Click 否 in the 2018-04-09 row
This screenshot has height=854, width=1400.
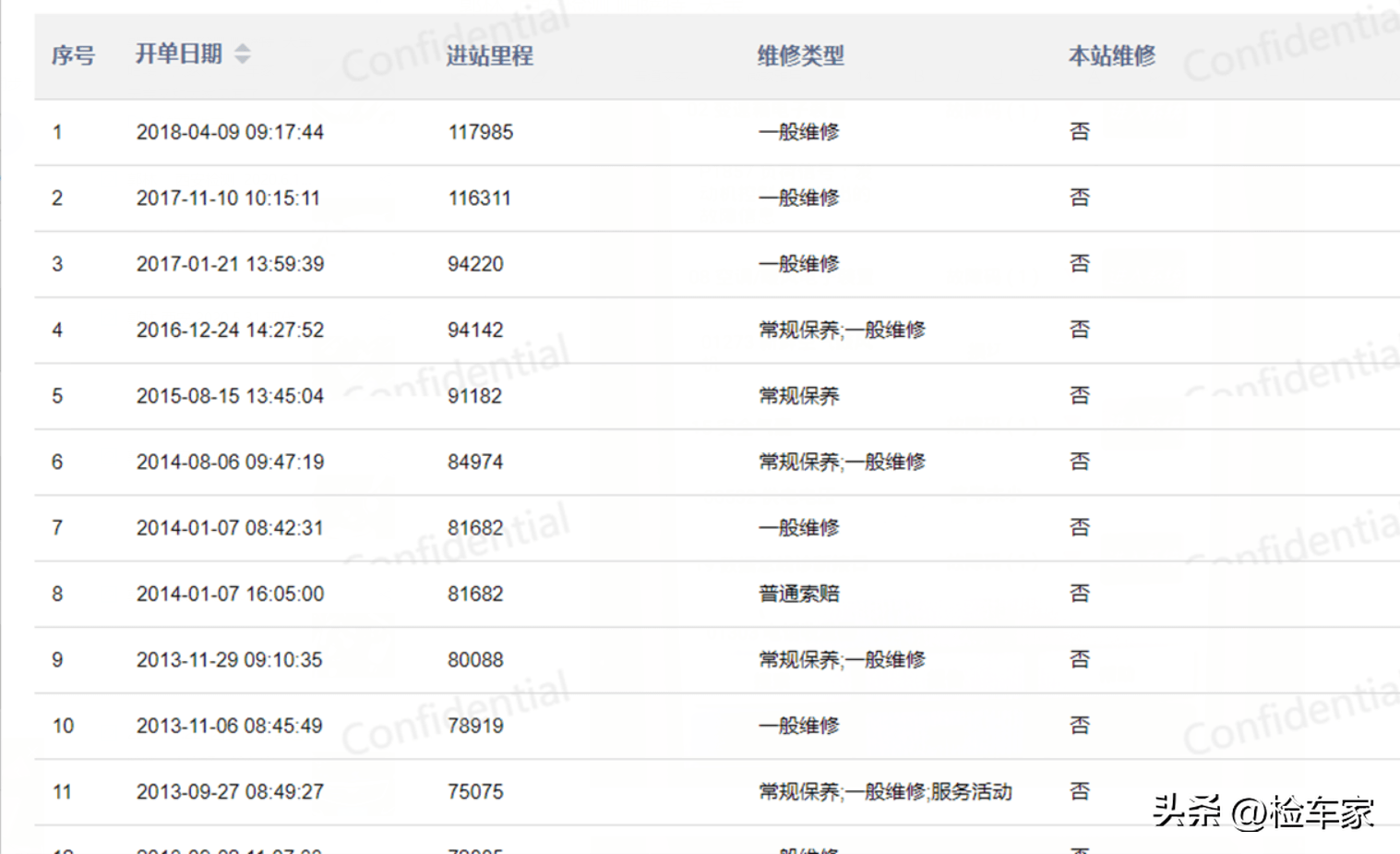pos(1080,131)
